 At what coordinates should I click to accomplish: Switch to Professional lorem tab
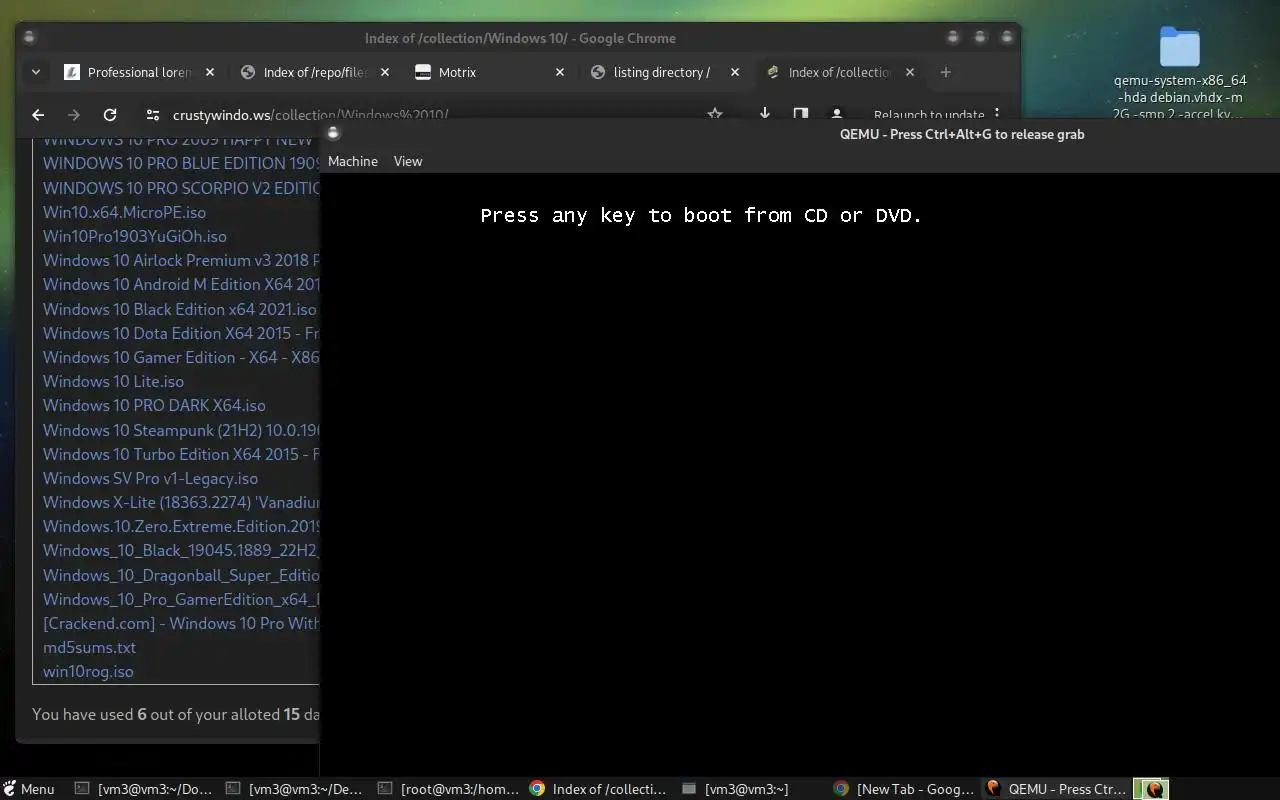(139, 72)
